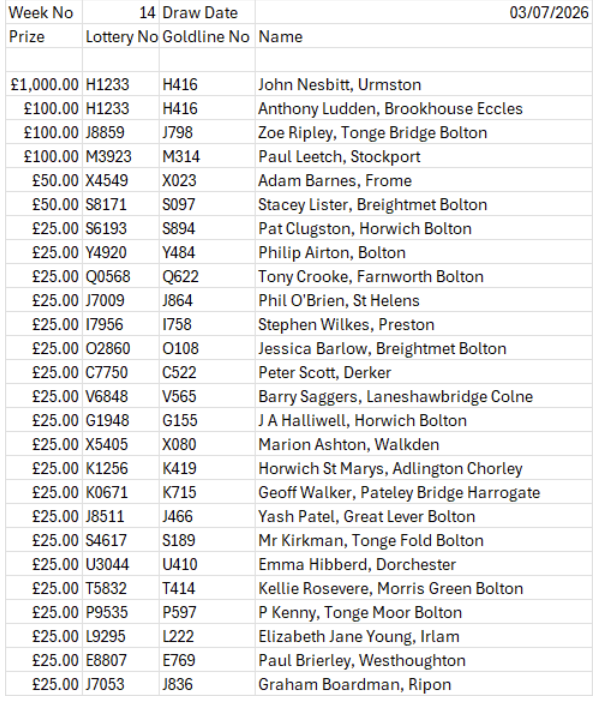Click Geoff Walker, Pateley Bridge Harrogate cell
The width and height of the screenshot is (604, 704).
pos(423,493)
